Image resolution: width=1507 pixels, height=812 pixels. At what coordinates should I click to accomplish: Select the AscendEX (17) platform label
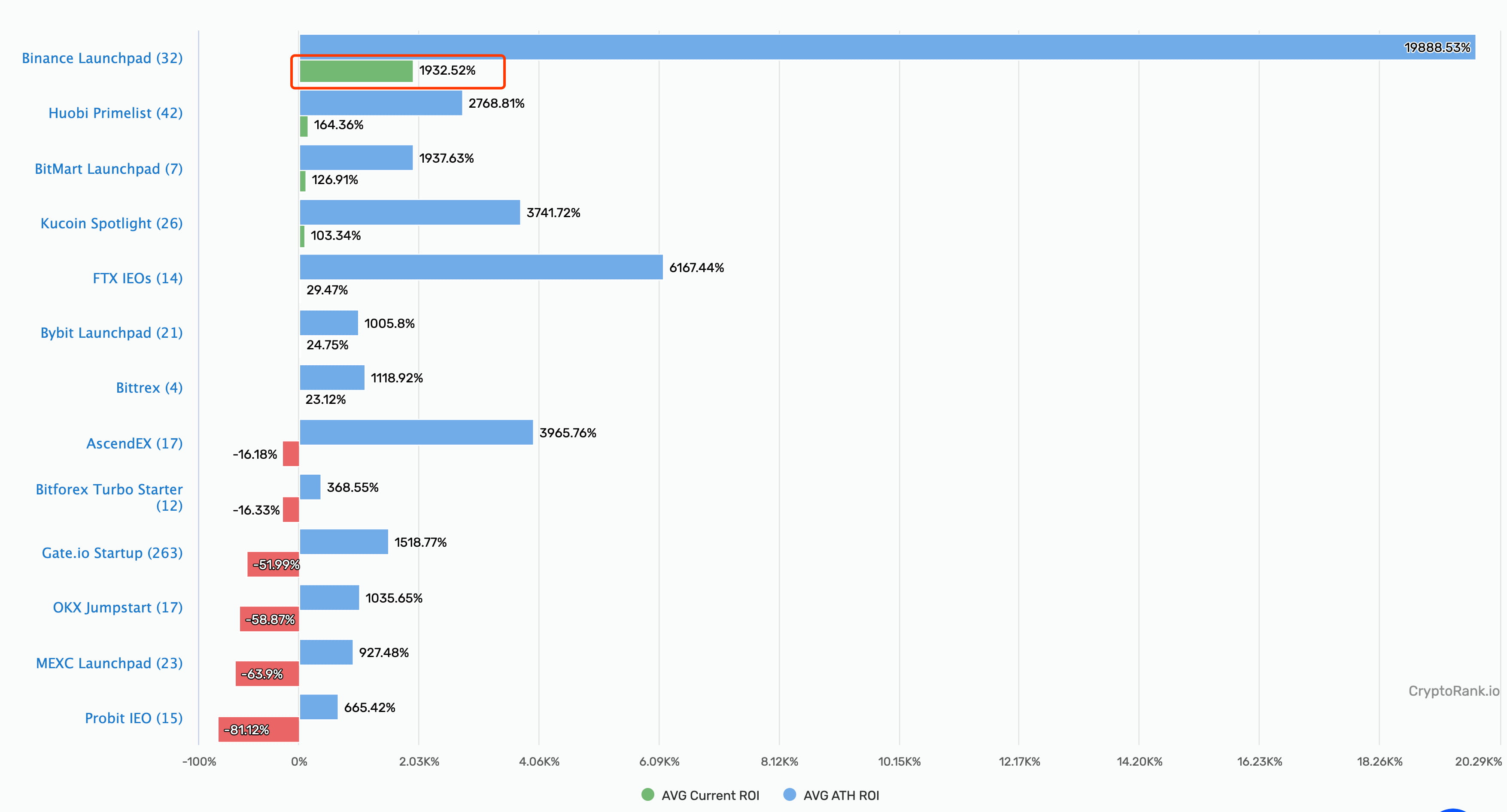pyautogui.click(x=134, y=443)
